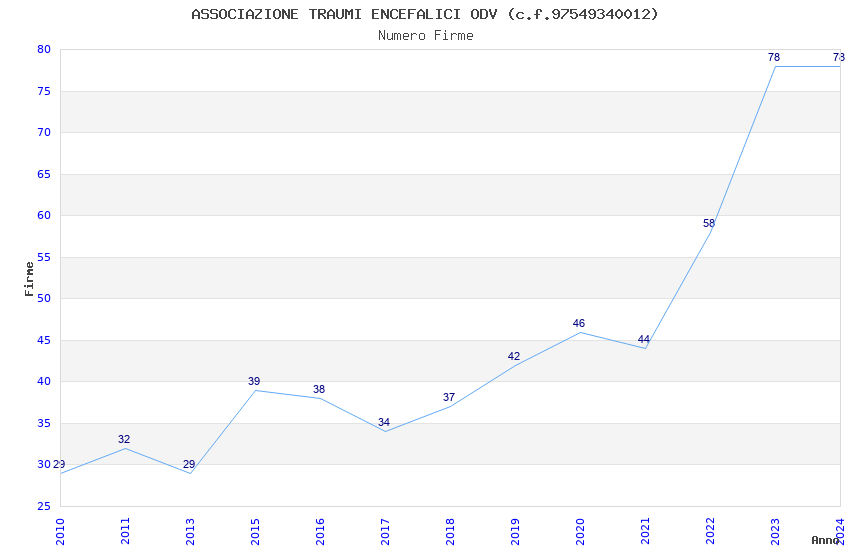Click the Firme y-axis title
850x550 pixels.
pos(29,279)
